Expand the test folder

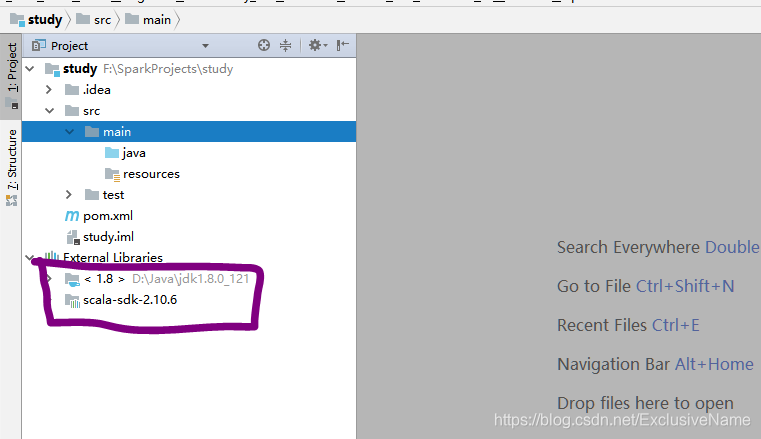click(x=68, y=195)
